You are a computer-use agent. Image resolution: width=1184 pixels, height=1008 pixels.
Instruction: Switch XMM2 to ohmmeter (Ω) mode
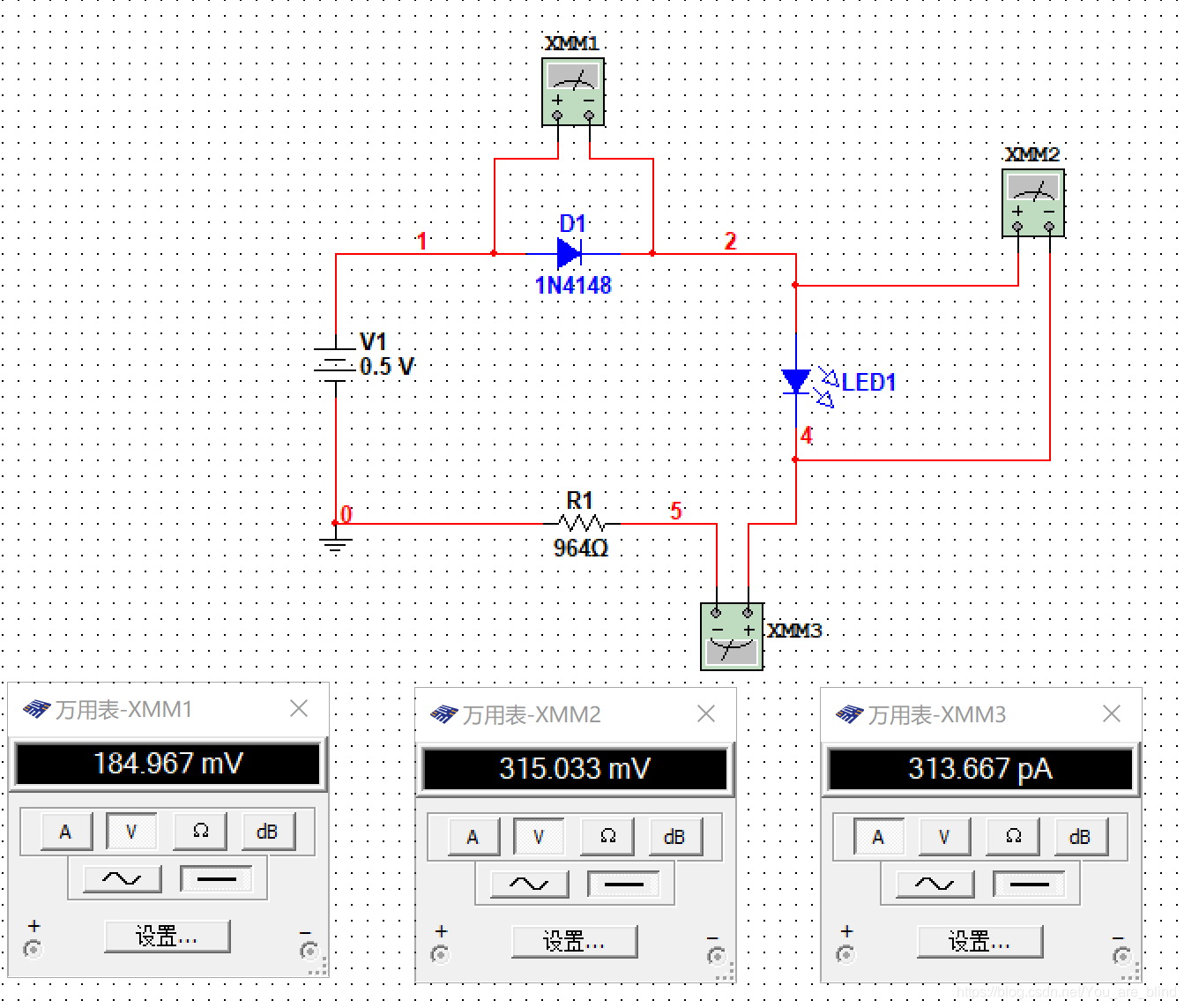coord(607,836)
